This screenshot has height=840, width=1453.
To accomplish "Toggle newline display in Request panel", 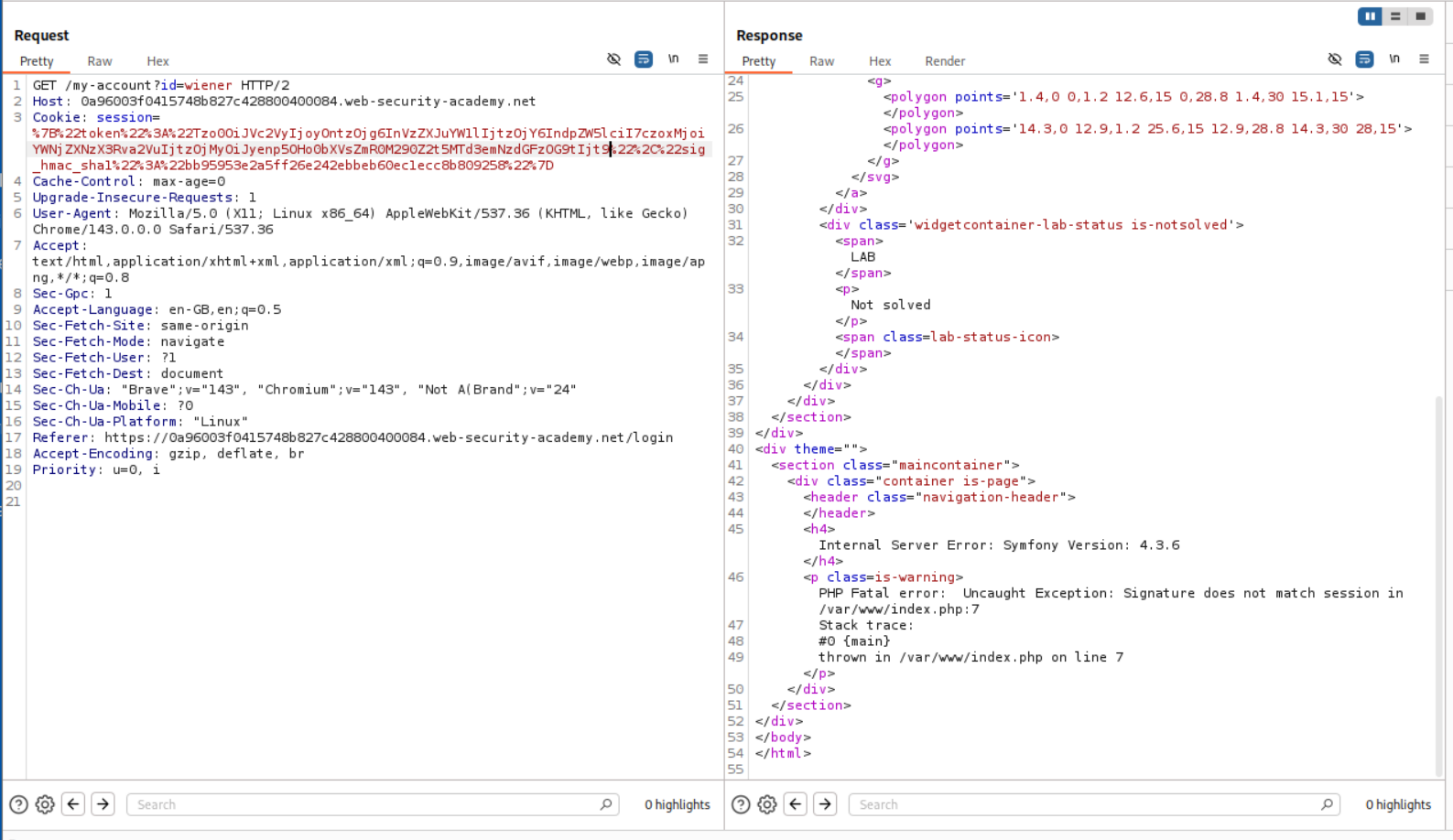I will pos(674,59).
